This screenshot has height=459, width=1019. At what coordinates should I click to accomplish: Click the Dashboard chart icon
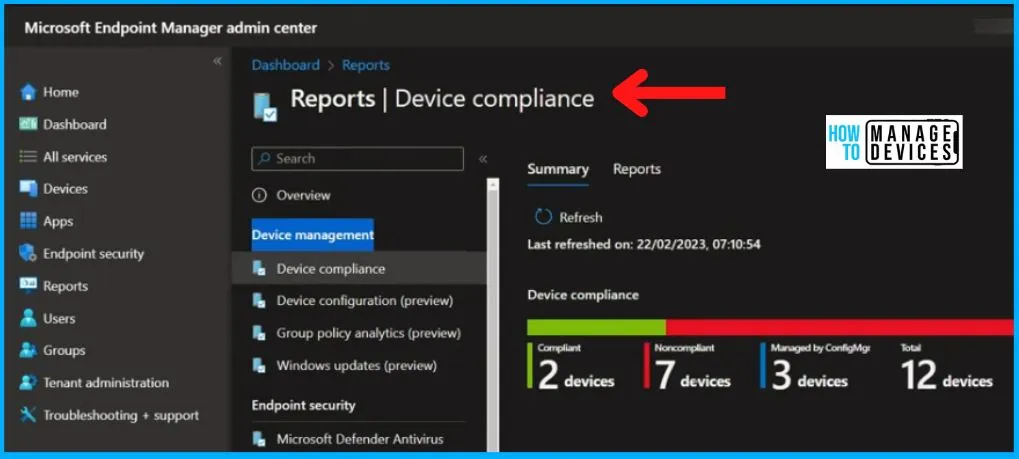coord(28,124)
